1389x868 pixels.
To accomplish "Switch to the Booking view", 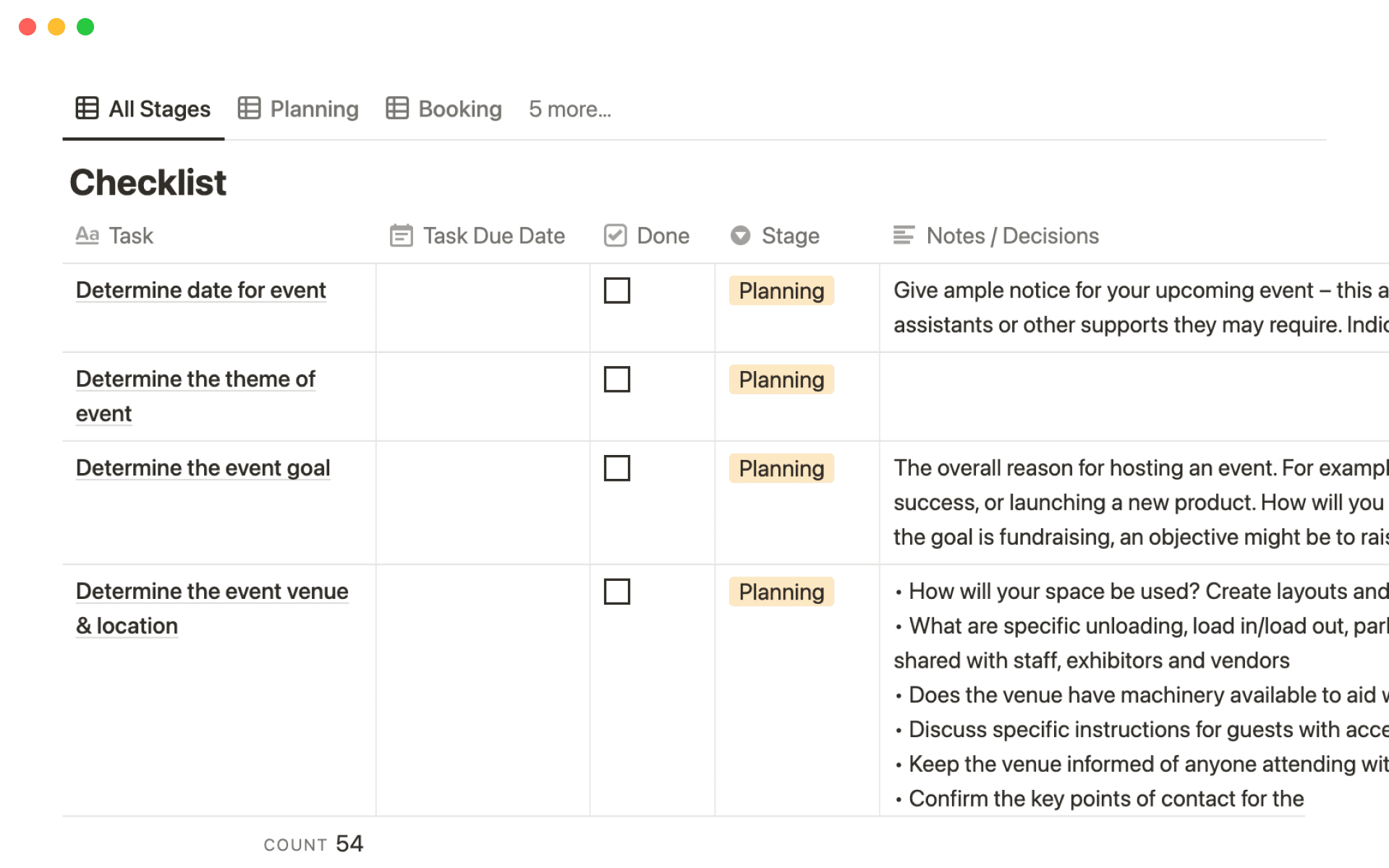I will point(460,109).
